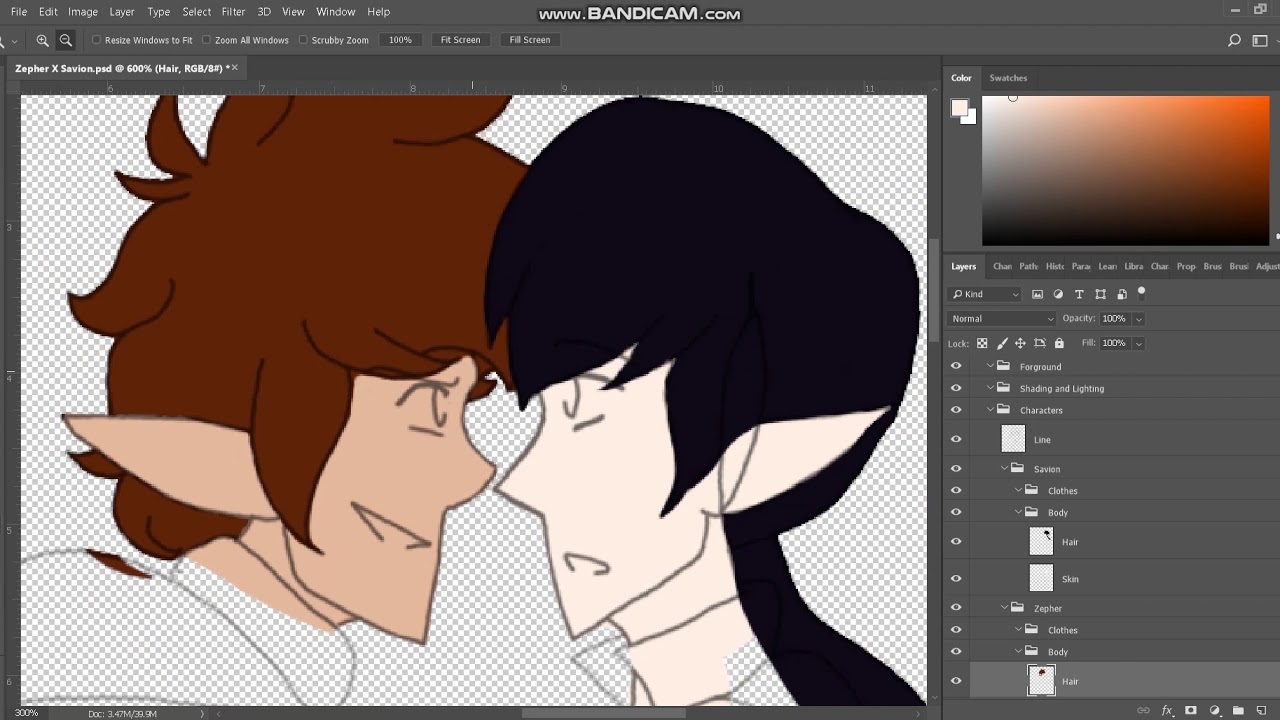Create a new group folder icon
Viewport: 1280px width, 720px height.
(x=1238, y=711)
